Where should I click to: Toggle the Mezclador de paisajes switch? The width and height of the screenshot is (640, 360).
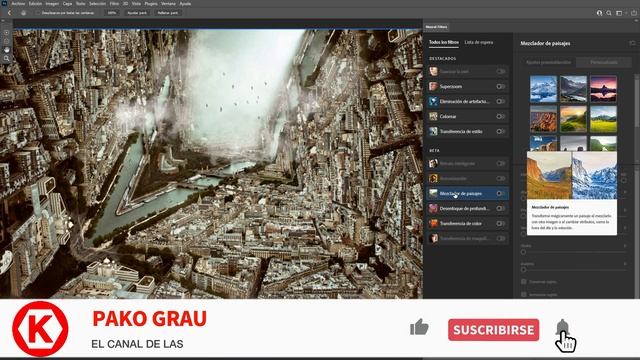coord(500,193)
